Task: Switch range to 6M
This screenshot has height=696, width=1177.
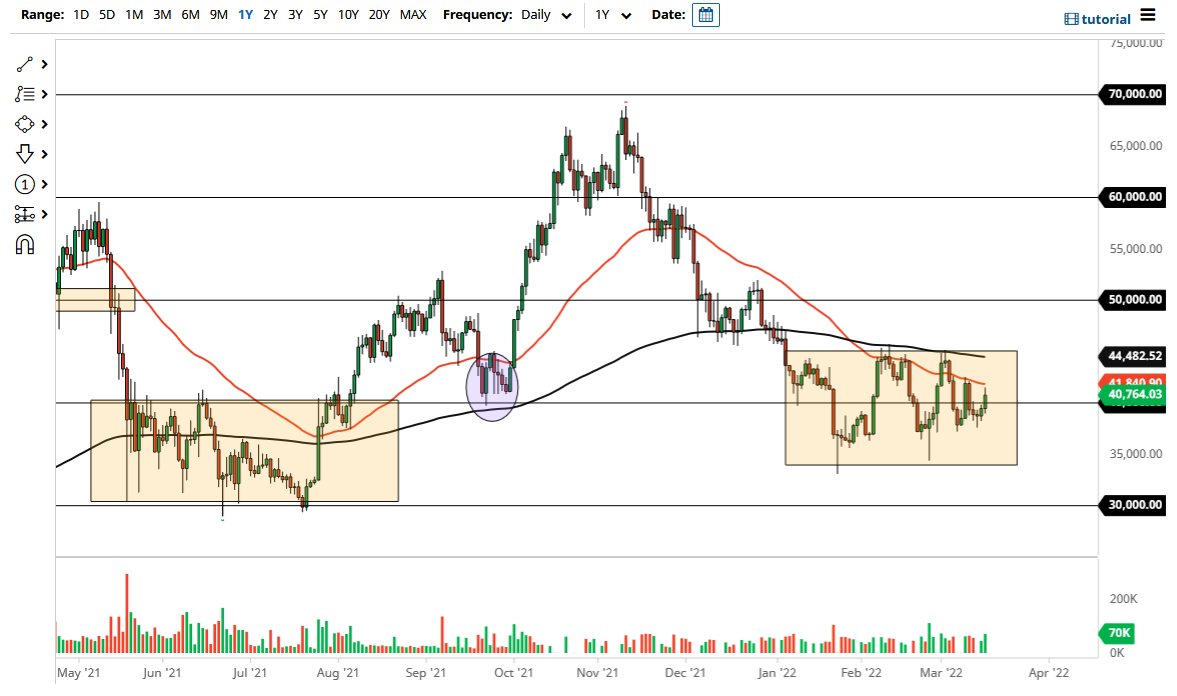Action: (x=190, y=15)
